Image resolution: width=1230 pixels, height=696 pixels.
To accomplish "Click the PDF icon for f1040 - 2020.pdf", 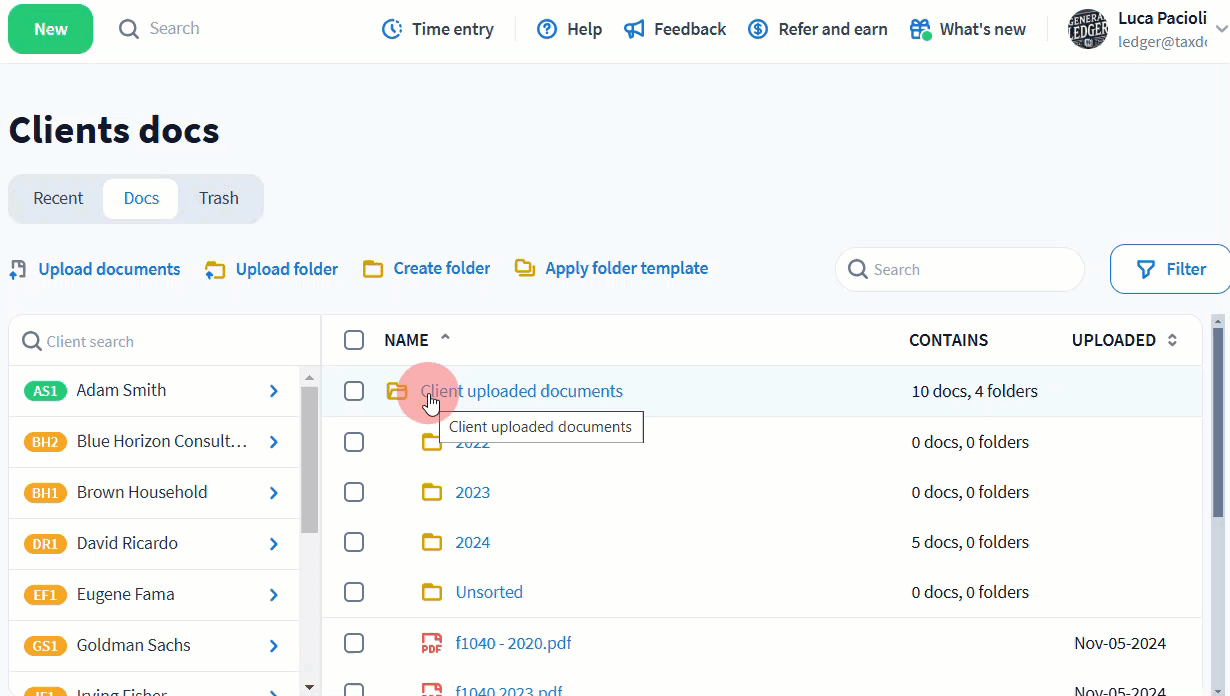I will coord(431,643).
